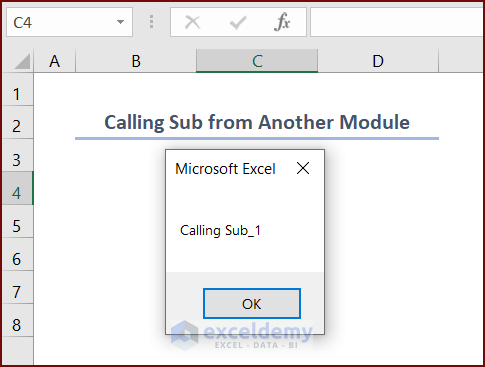485x367 pixels.
Task: Select row 1 header
Action: tap(17, 90)
